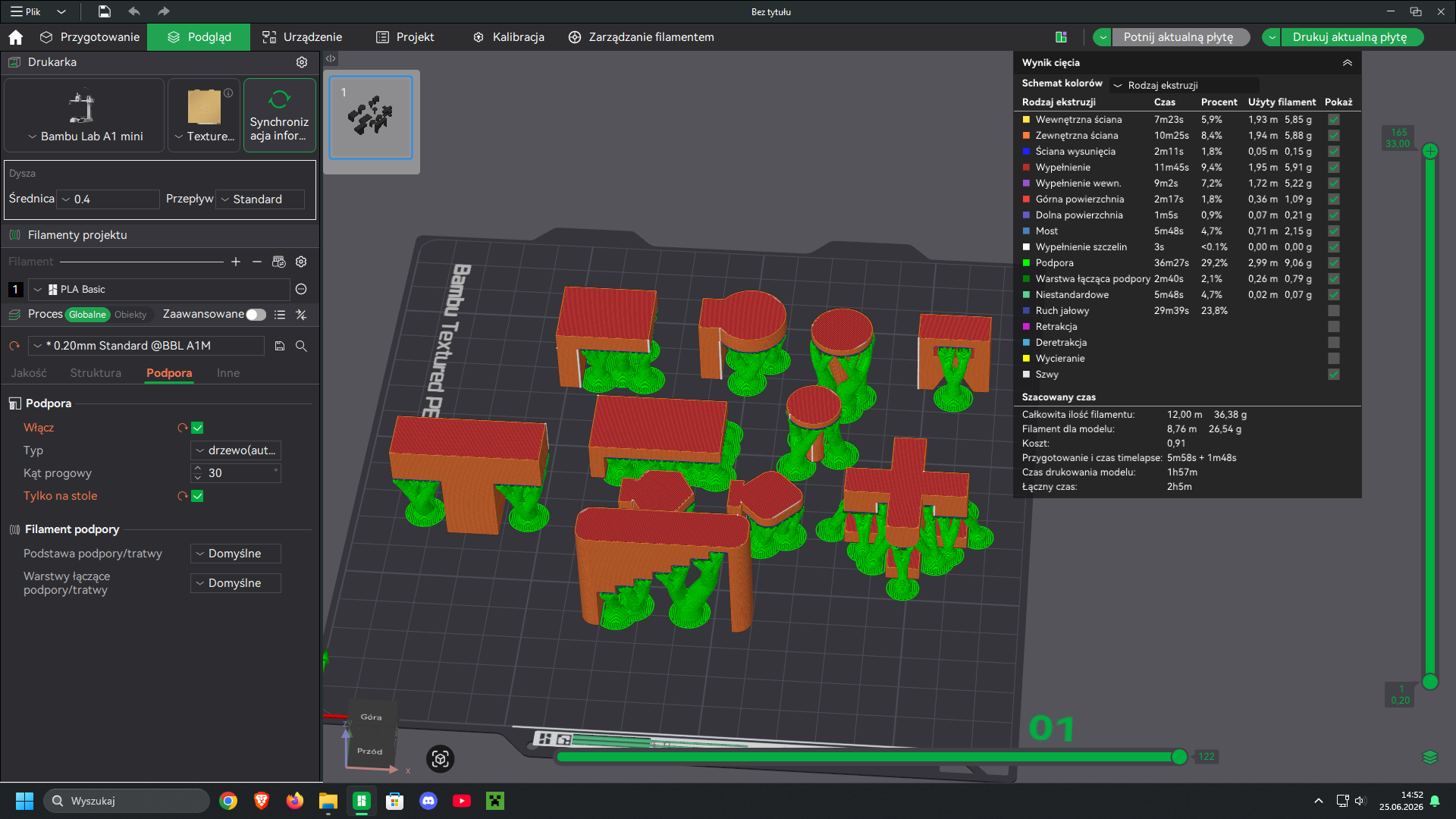Click the Kąt progowy value field
Image resolution: width=1456 pixels, height=819 pixels.
tap(236, 473)
